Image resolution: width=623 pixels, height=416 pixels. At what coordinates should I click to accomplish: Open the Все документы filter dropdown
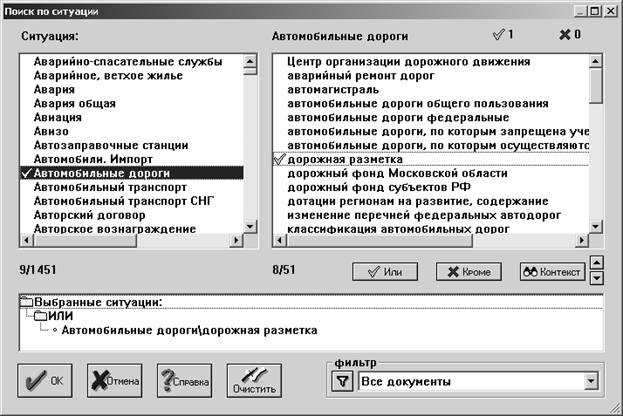(x=590, y=382)
